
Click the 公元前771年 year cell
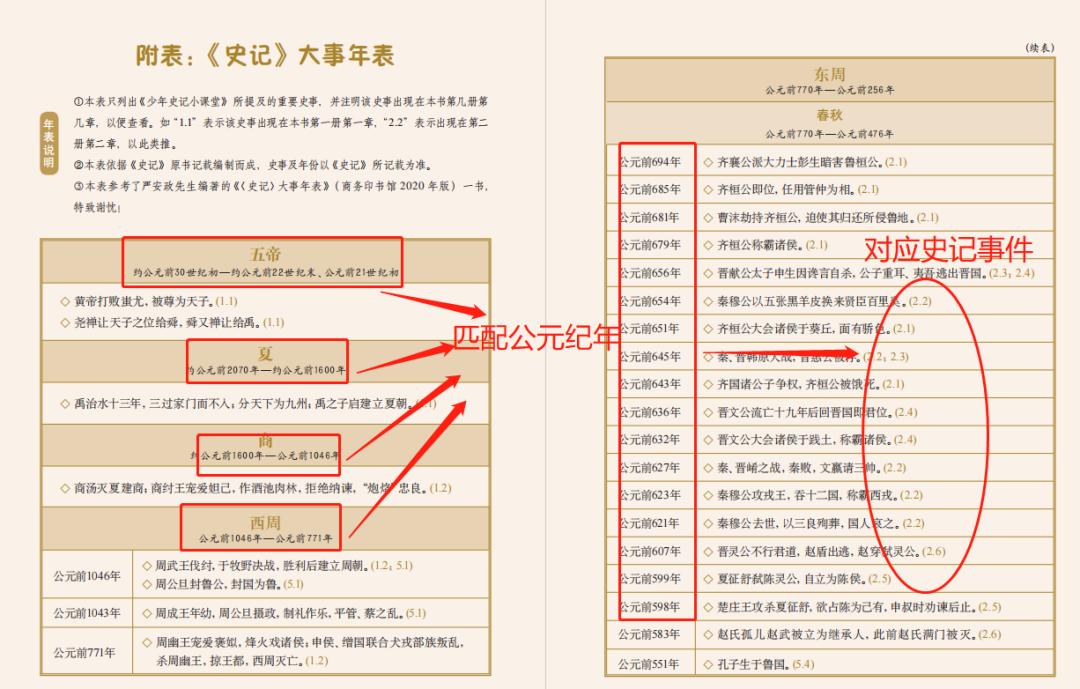point(85,652)
